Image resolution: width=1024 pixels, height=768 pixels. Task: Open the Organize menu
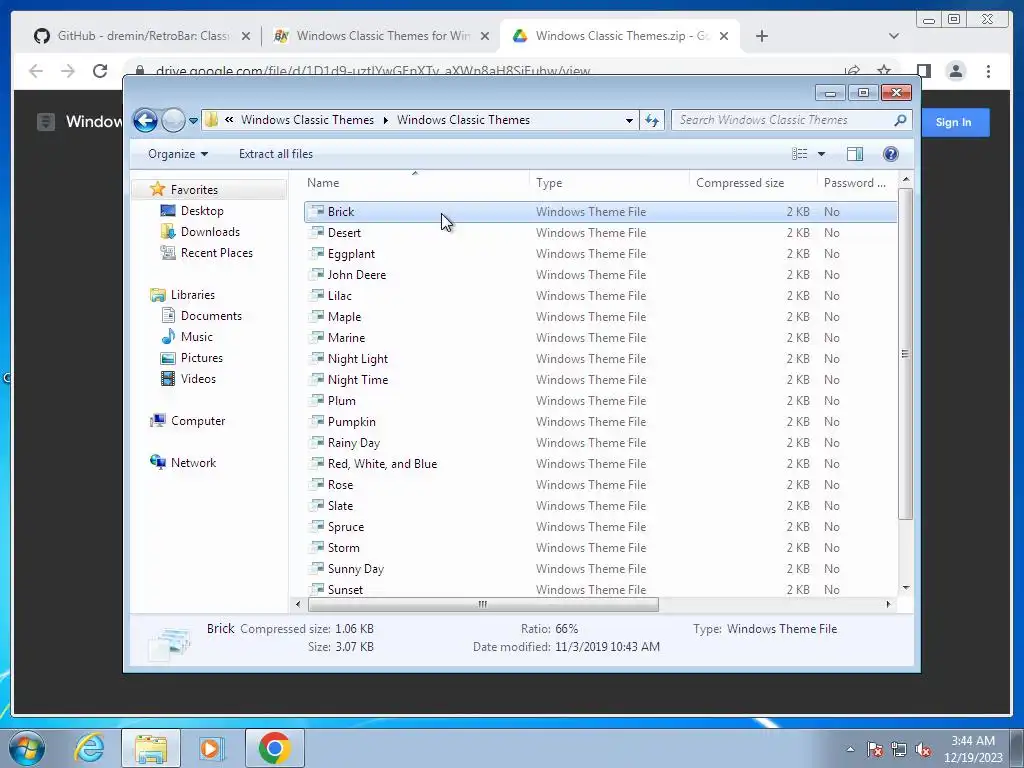178,154
